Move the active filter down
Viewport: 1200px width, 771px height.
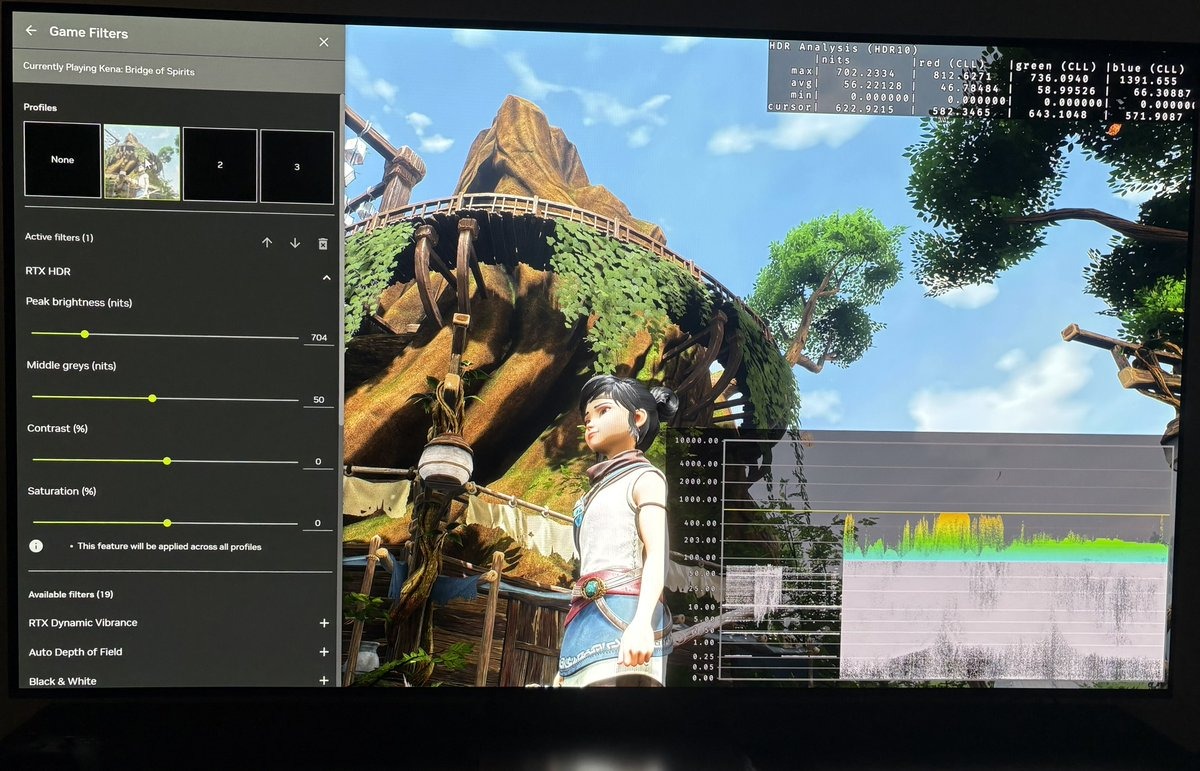(x=295, y=243)
